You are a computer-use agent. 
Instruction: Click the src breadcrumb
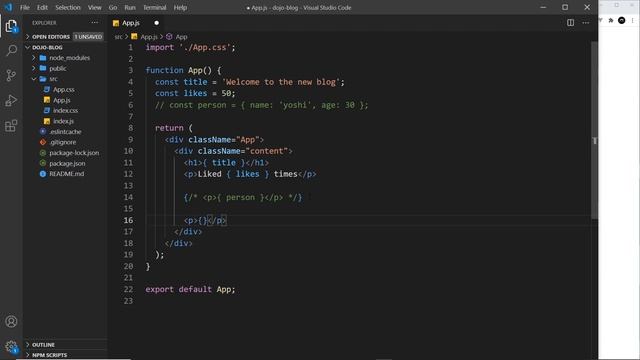pos(118,37)
